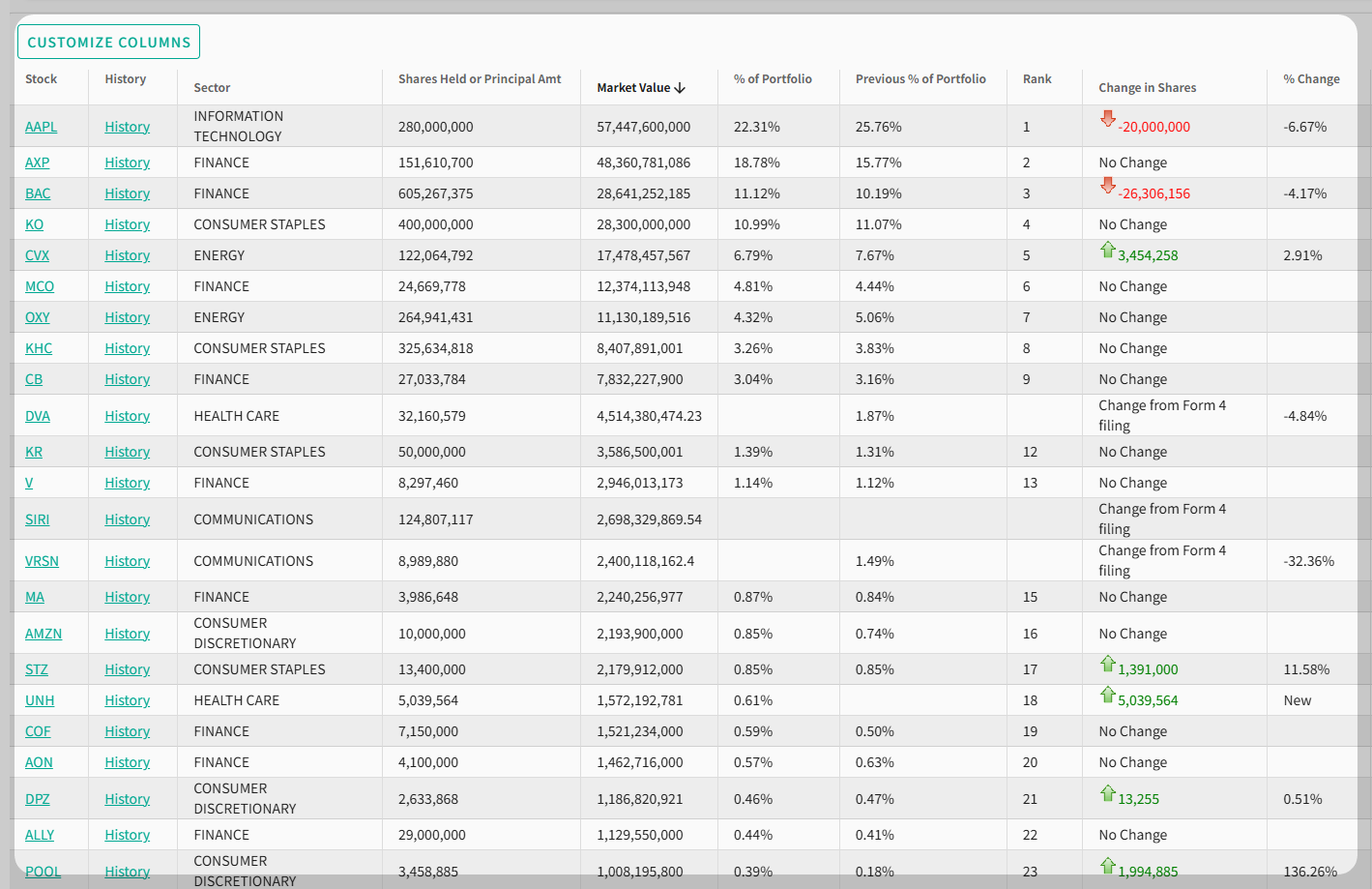Click the 3,454,258 change in shares value
1372x889 pixels.
[x=1149, y=255]
